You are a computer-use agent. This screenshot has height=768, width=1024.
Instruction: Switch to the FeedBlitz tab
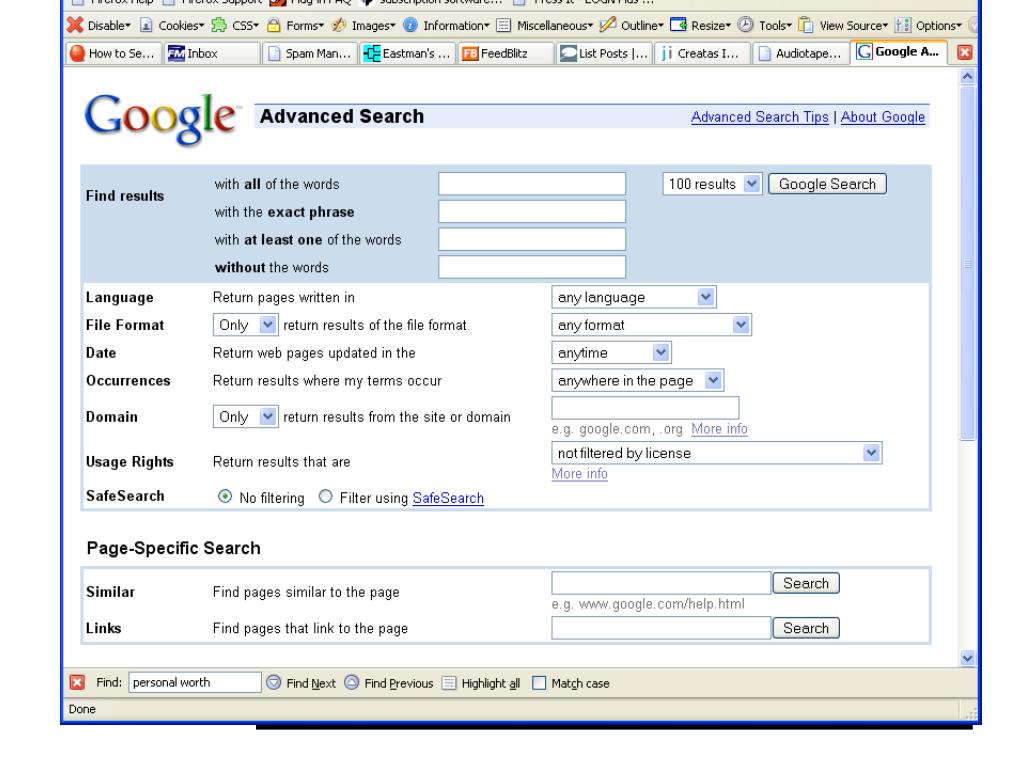506,54
